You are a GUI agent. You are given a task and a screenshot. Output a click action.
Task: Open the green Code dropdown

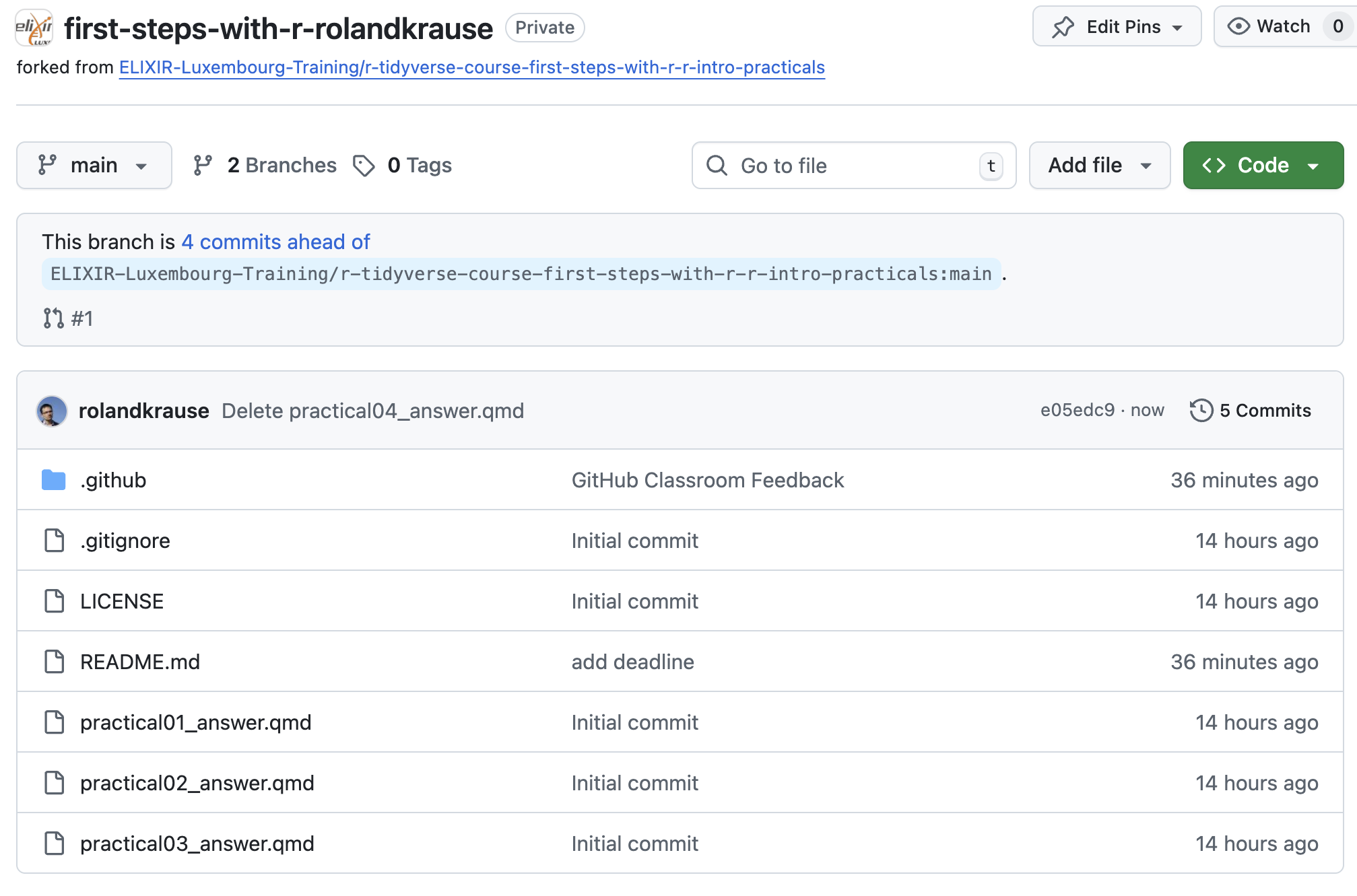point(1263,166)
